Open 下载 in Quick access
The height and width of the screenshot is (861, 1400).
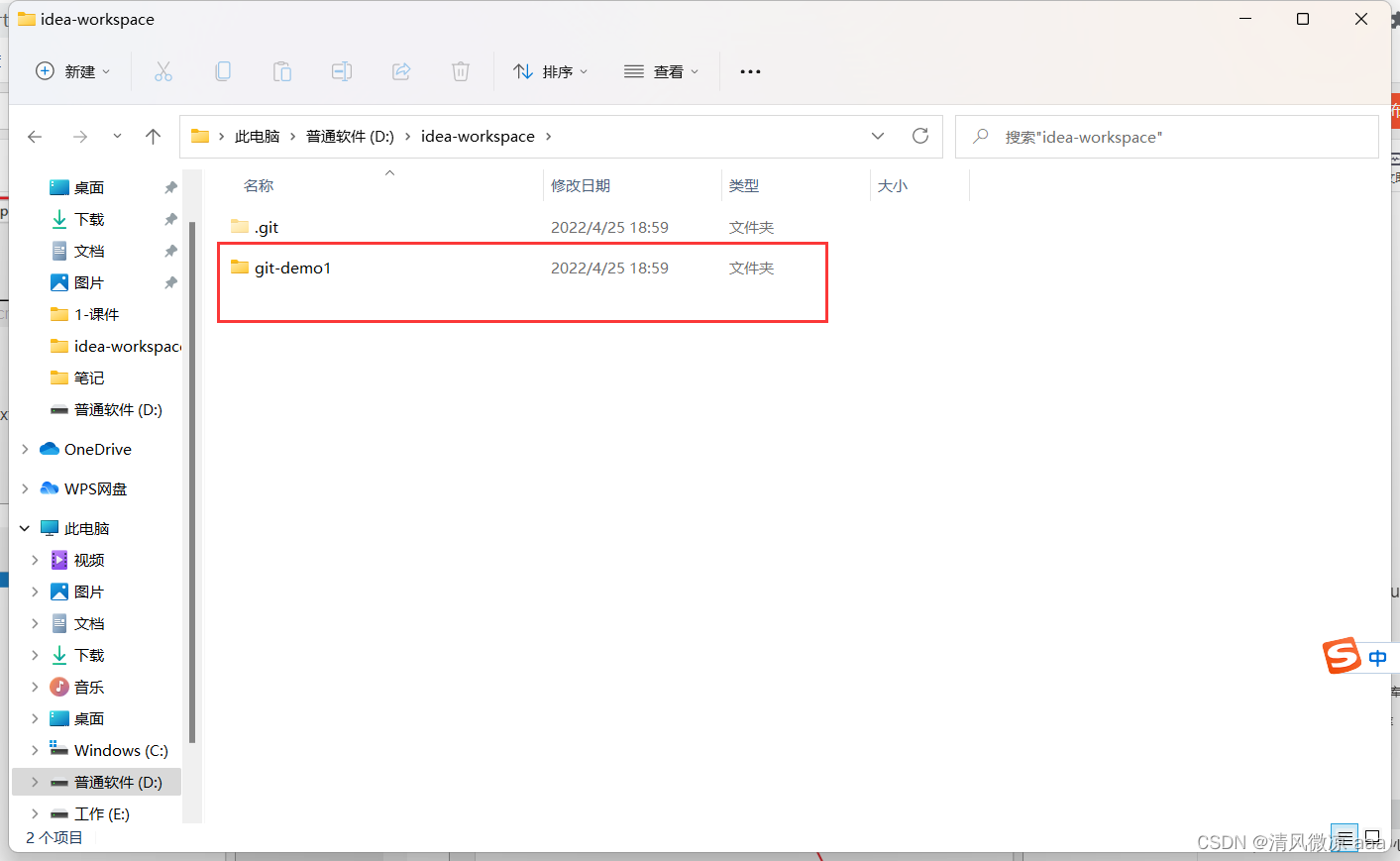point(89,219)
